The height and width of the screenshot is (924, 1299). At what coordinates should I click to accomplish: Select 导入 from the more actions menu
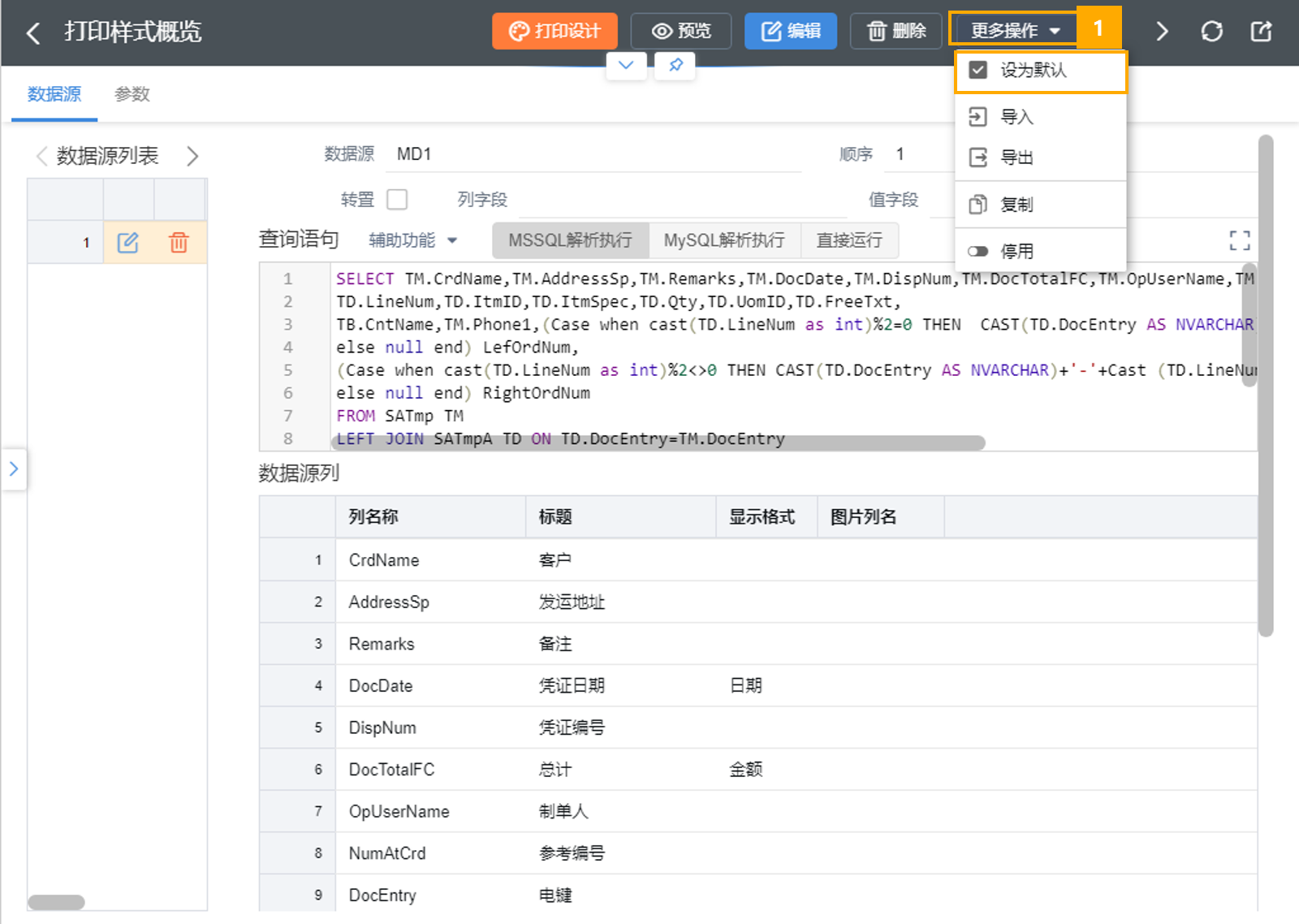[x=1040, y=117]
